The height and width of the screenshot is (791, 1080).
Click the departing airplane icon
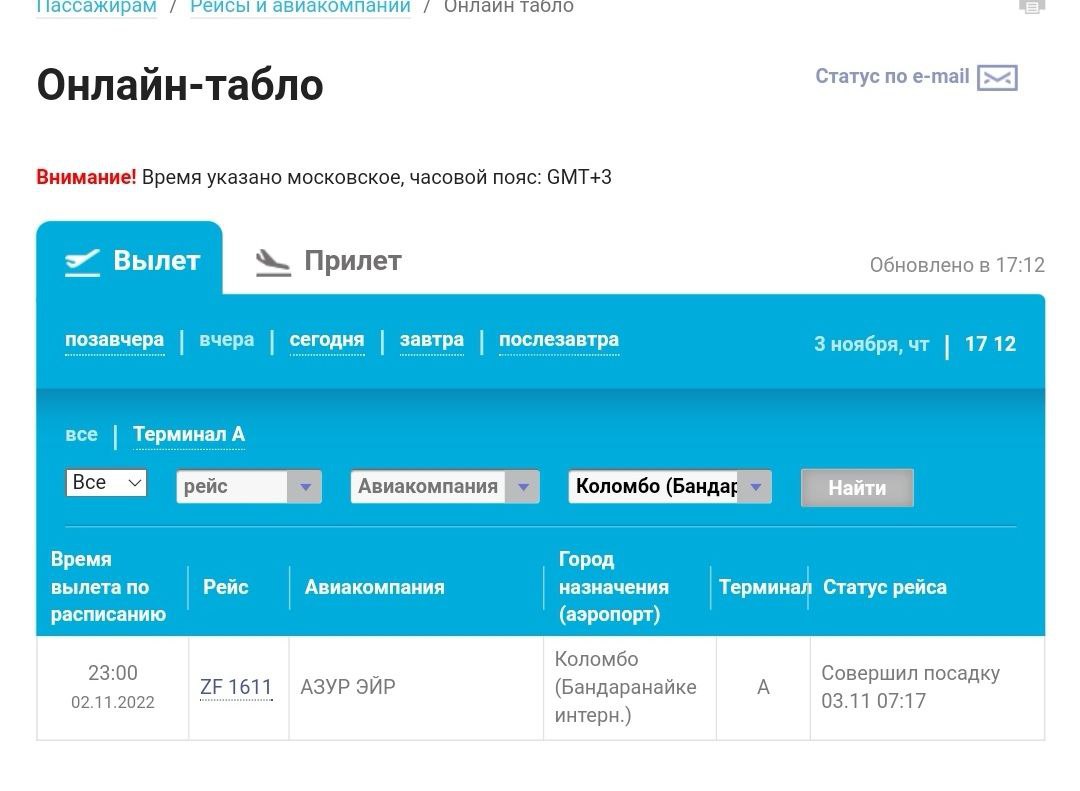82,262
